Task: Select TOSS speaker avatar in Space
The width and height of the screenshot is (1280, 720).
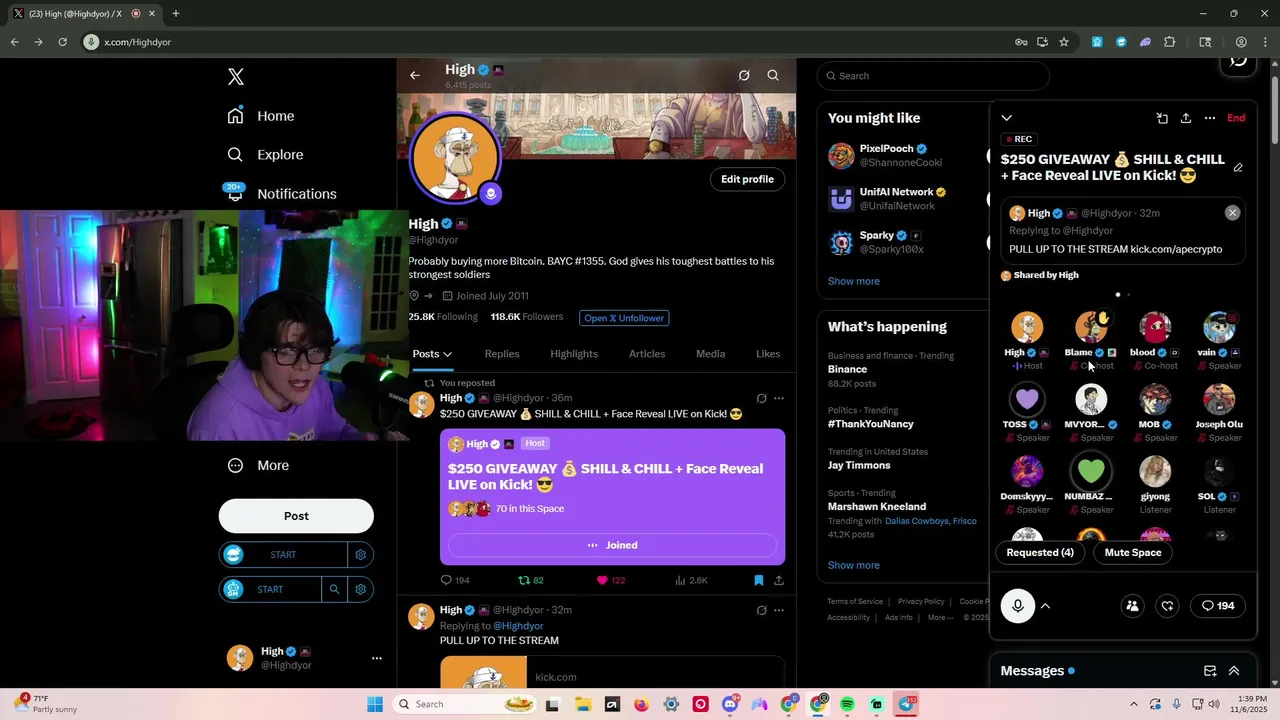Action: 1027,400
